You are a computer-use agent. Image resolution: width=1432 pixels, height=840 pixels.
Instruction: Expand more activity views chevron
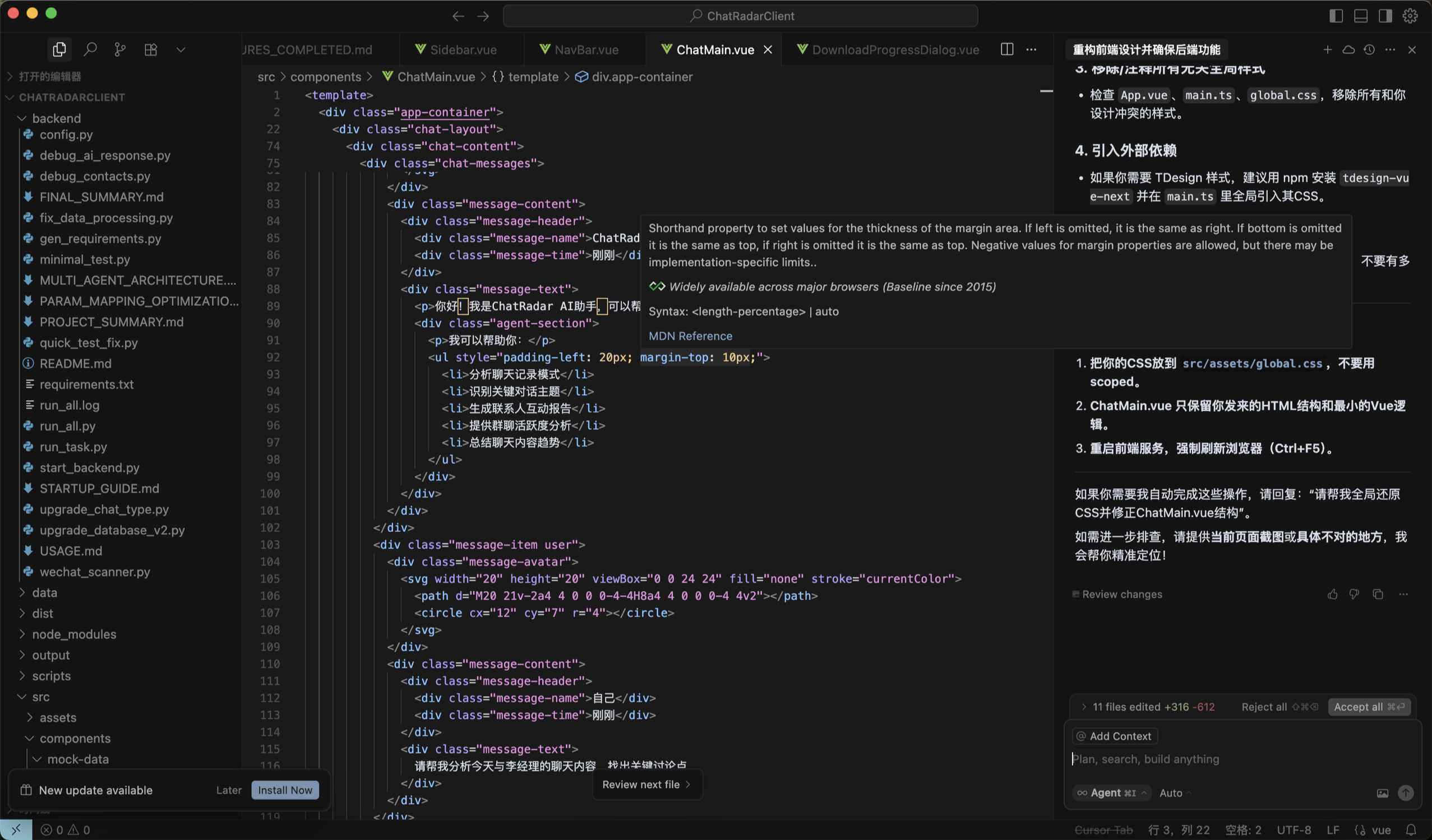click(x=181, y=49)
